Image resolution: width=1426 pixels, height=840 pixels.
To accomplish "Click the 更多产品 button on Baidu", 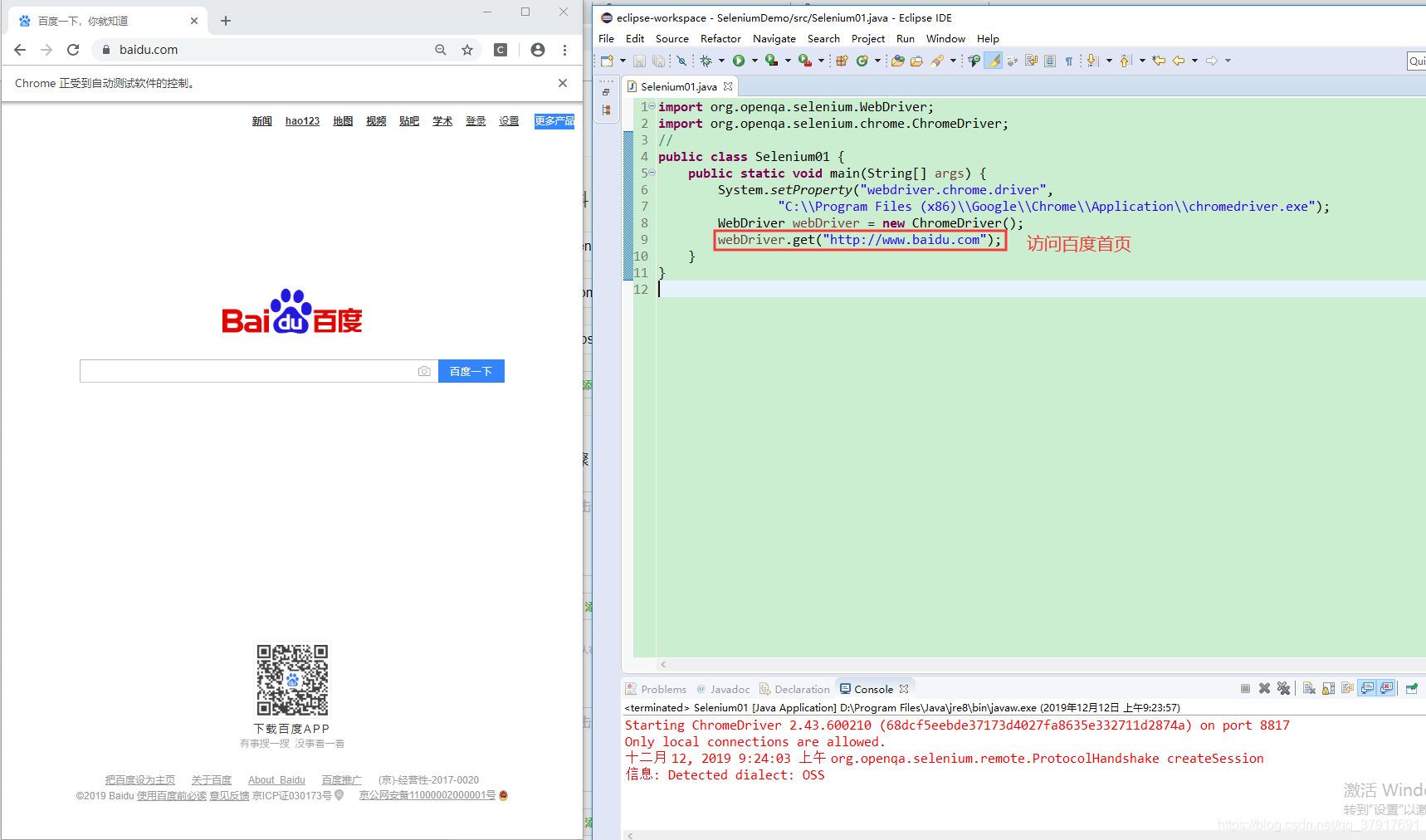I will pos(554,121).
